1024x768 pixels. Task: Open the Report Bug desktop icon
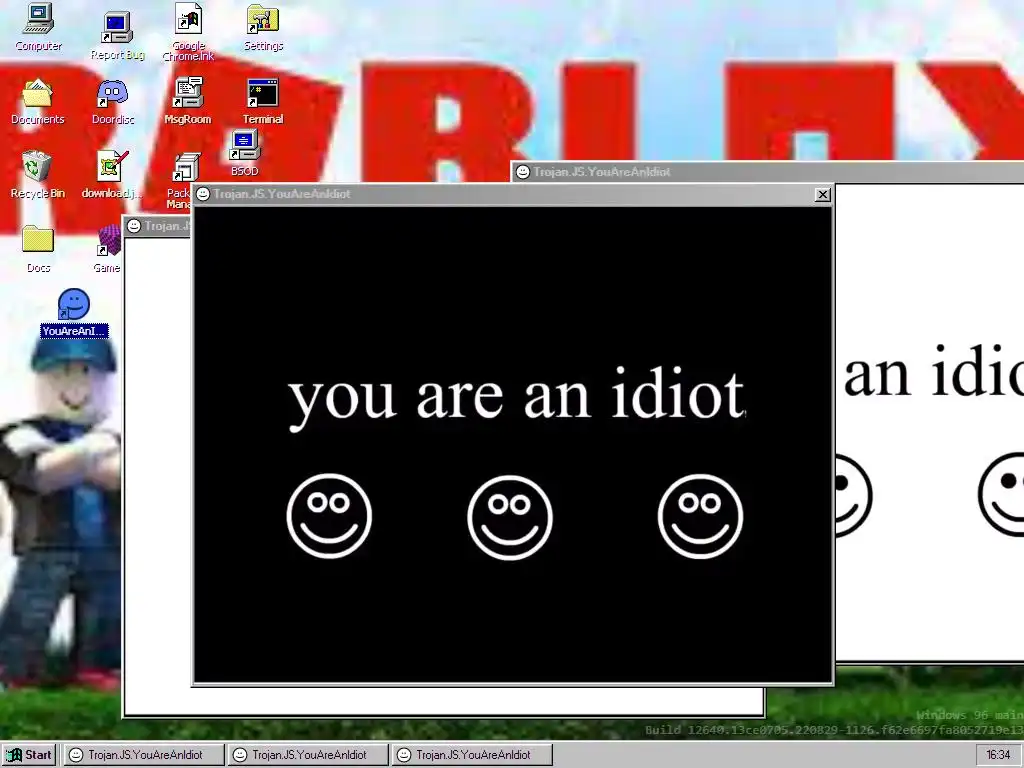[x=117, y=37]
